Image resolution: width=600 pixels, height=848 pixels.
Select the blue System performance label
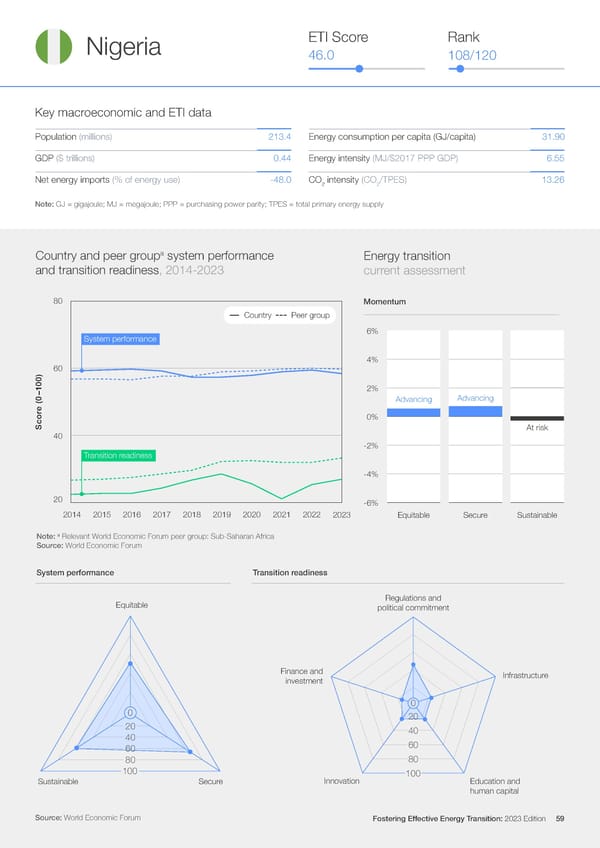point(121,339)
